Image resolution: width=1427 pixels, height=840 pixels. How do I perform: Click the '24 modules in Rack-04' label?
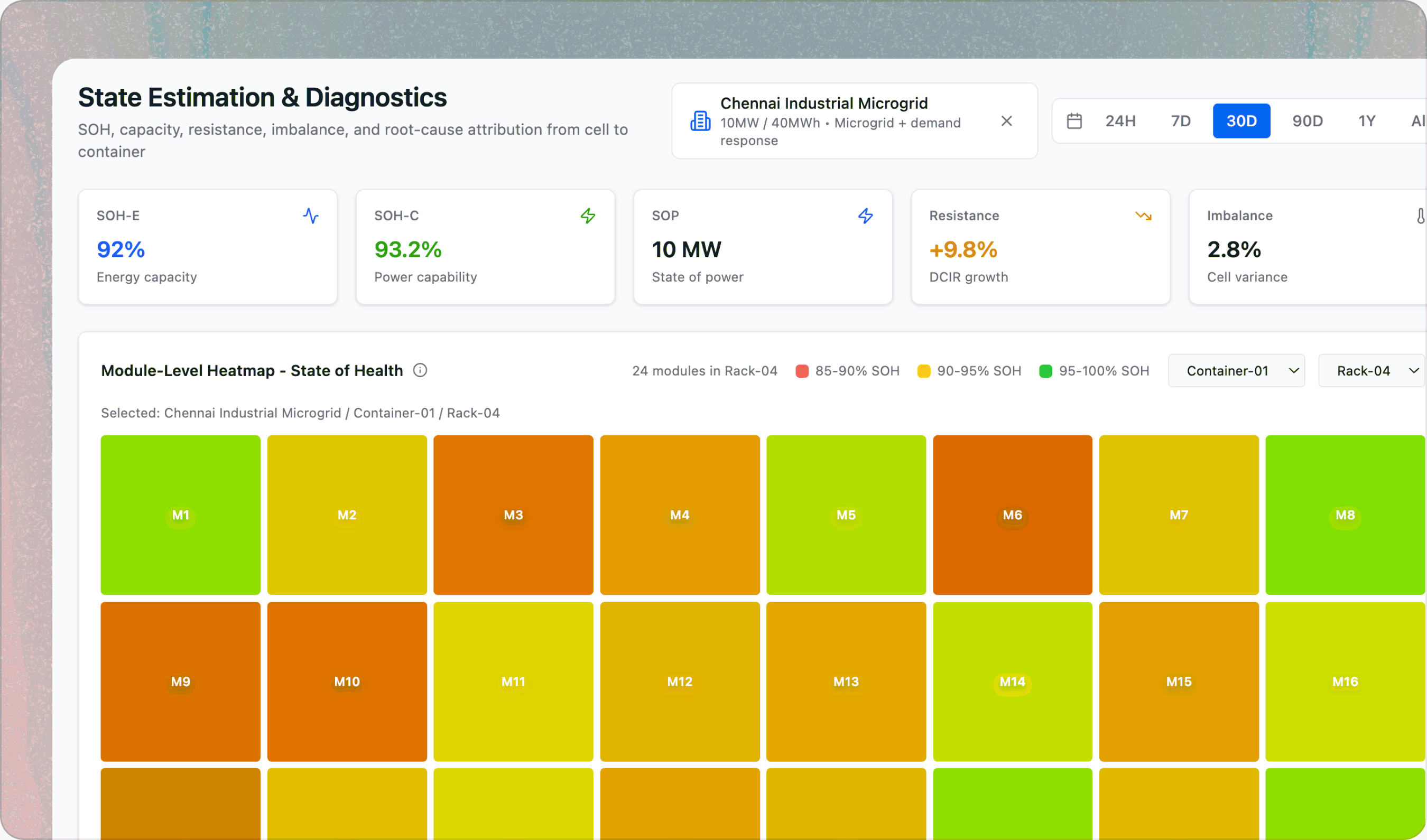pos(705,371)
